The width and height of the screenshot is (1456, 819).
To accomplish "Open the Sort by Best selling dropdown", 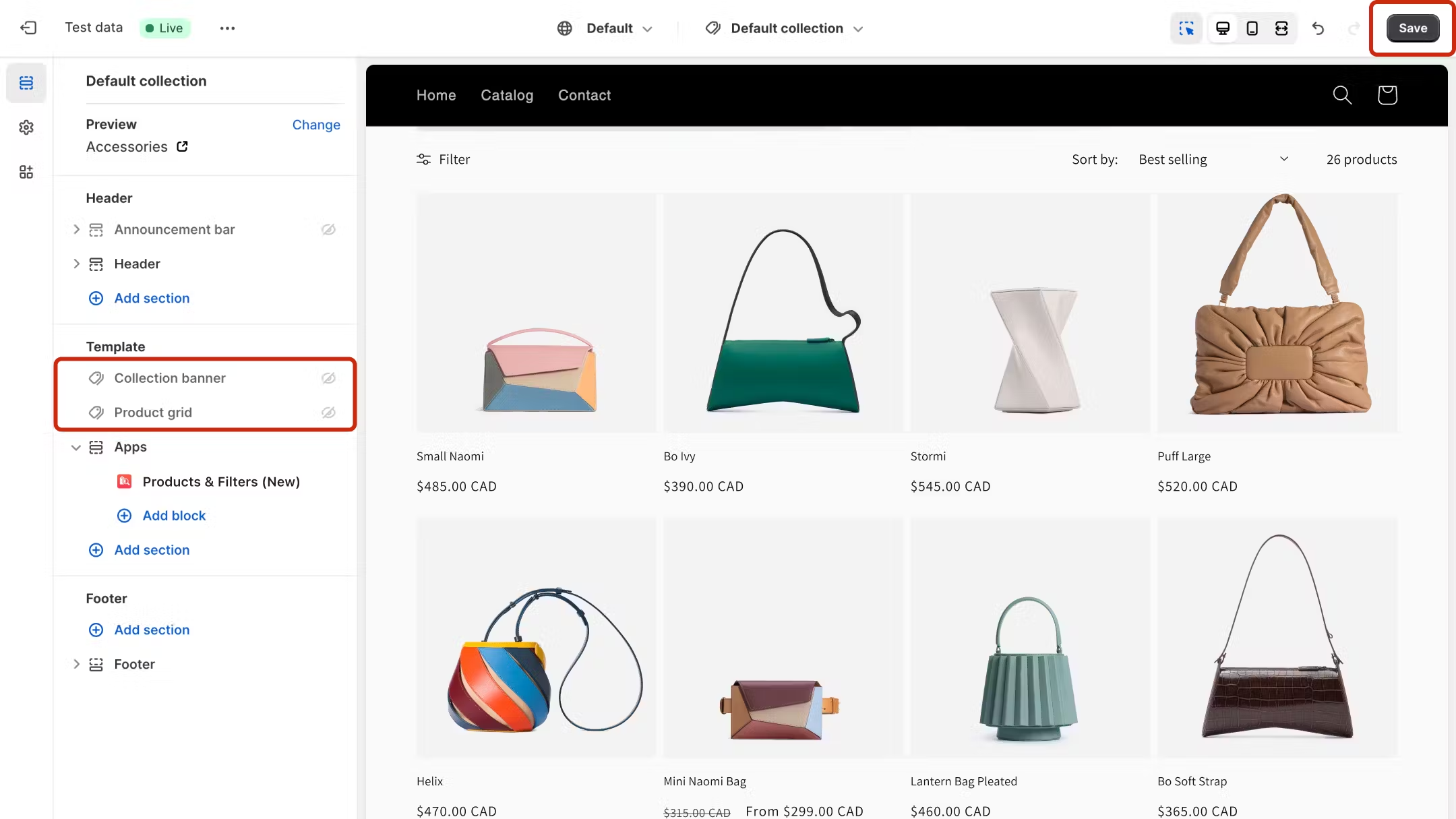I will (x=1213, y=160).
